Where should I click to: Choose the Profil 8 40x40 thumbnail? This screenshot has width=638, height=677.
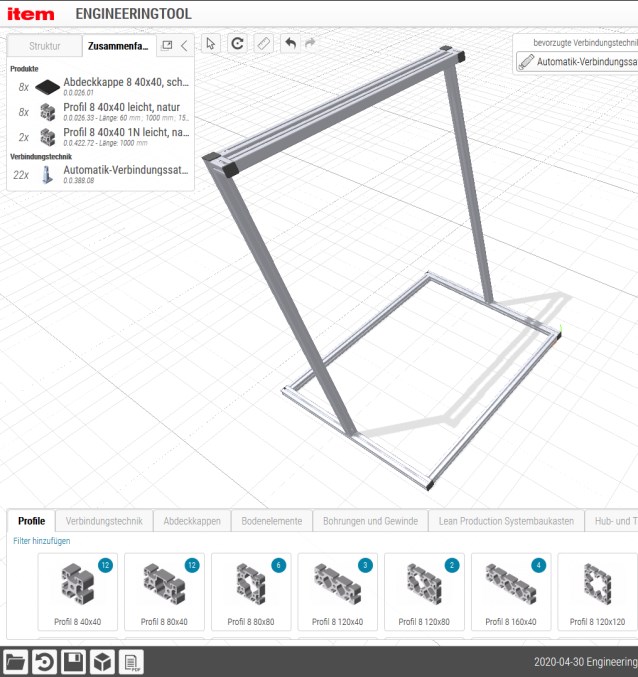(78, 592)
